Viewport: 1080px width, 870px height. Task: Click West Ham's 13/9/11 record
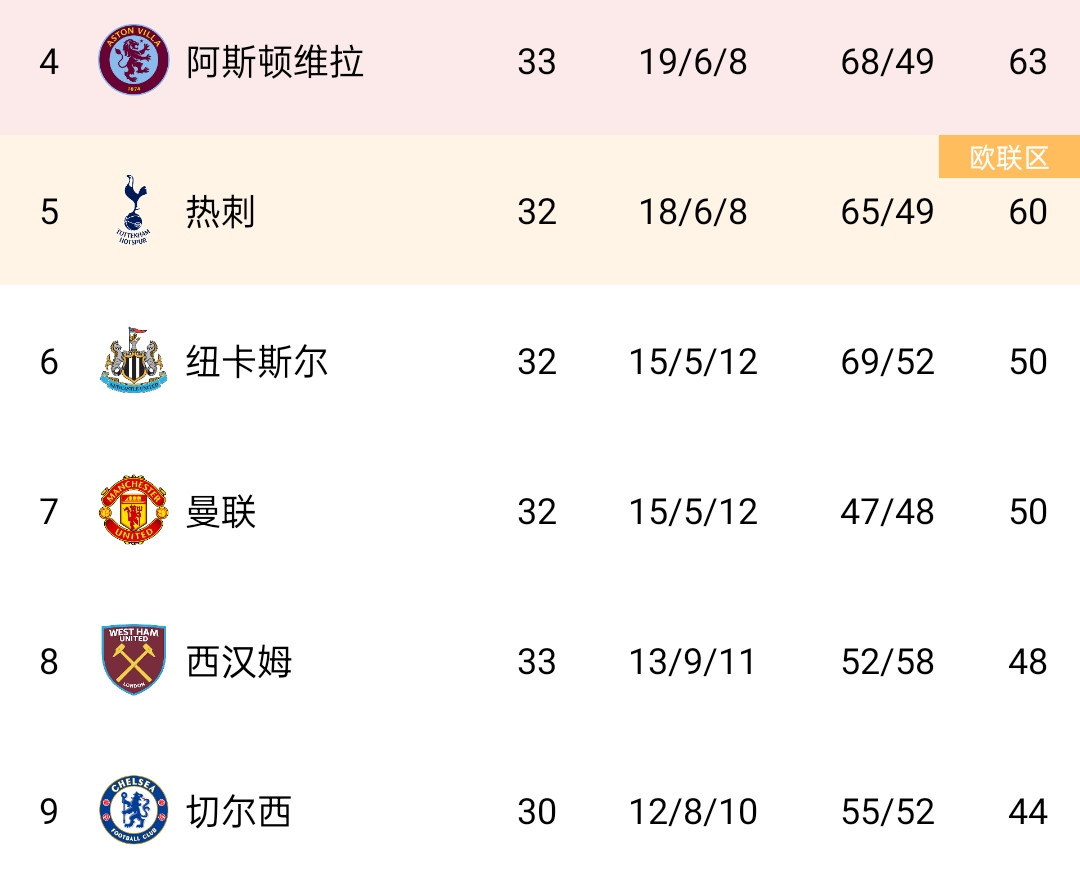point(693,662)
